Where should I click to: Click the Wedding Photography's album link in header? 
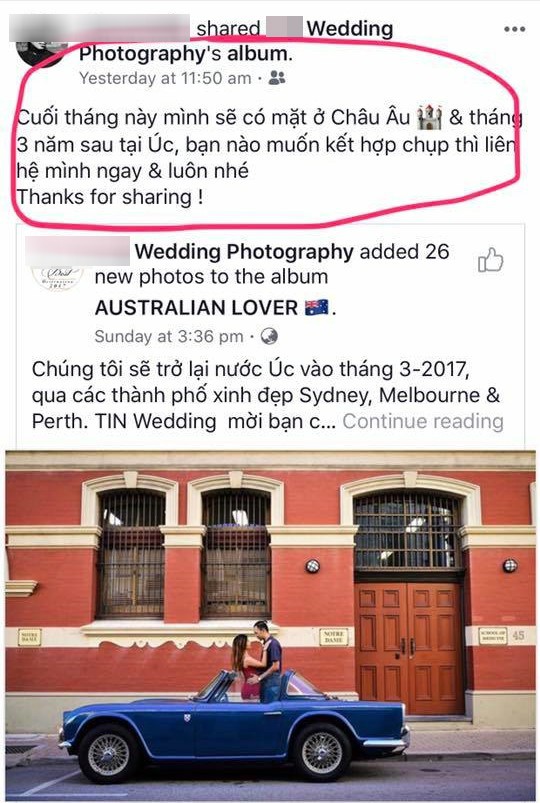[236, 41]
